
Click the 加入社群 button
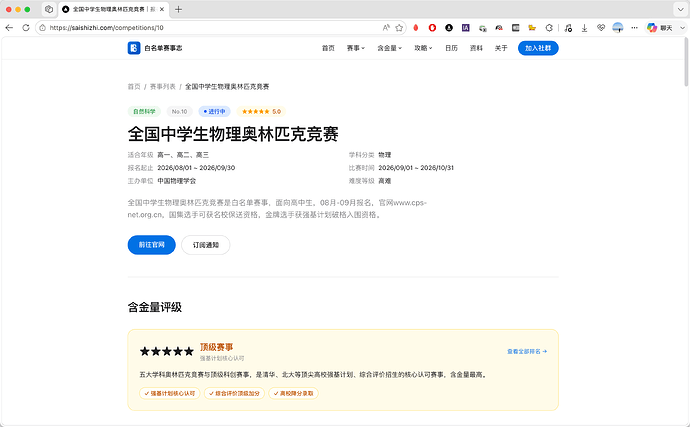pos(538,48)
